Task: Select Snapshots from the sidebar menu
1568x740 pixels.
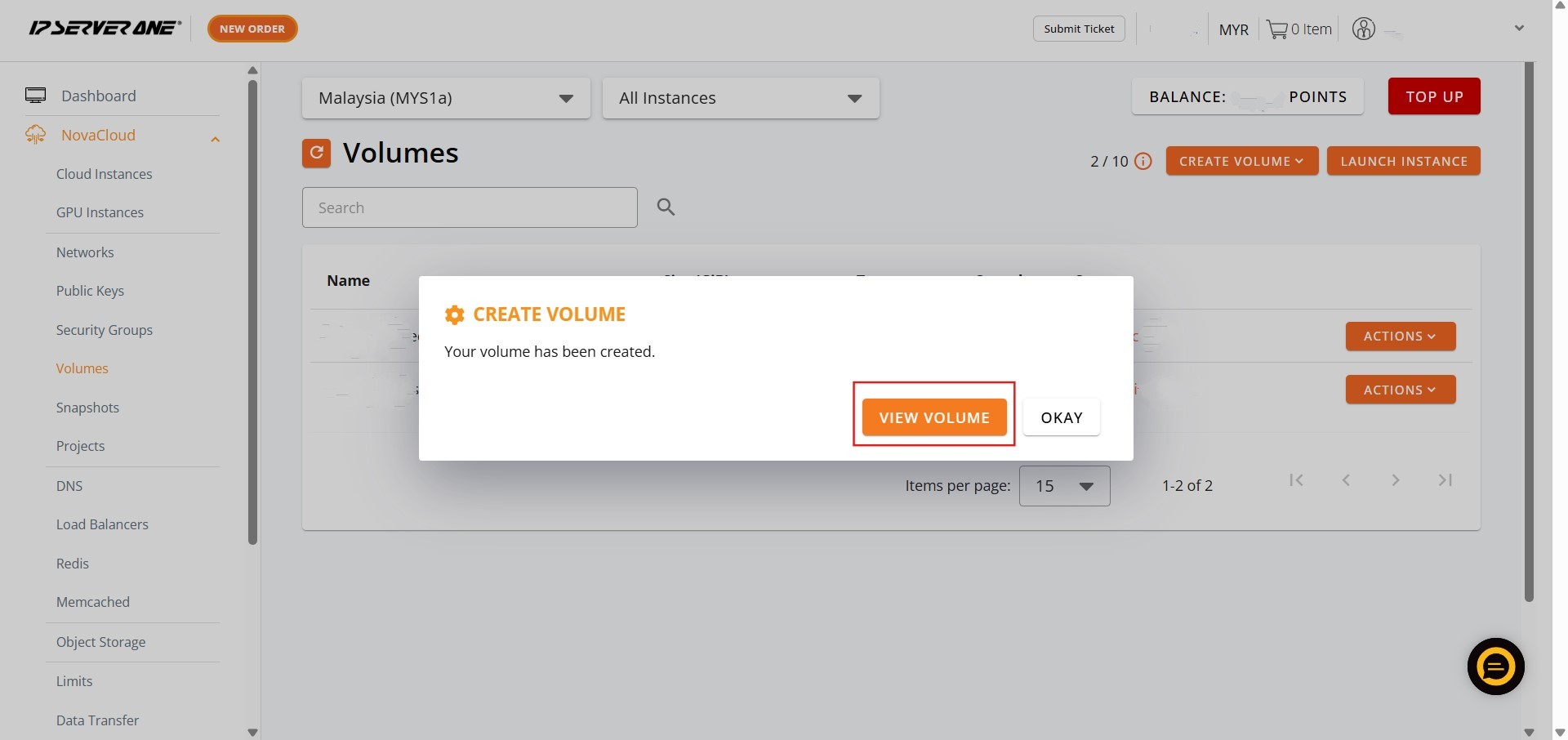Action: pyautogui.click(x=87, y=408)
